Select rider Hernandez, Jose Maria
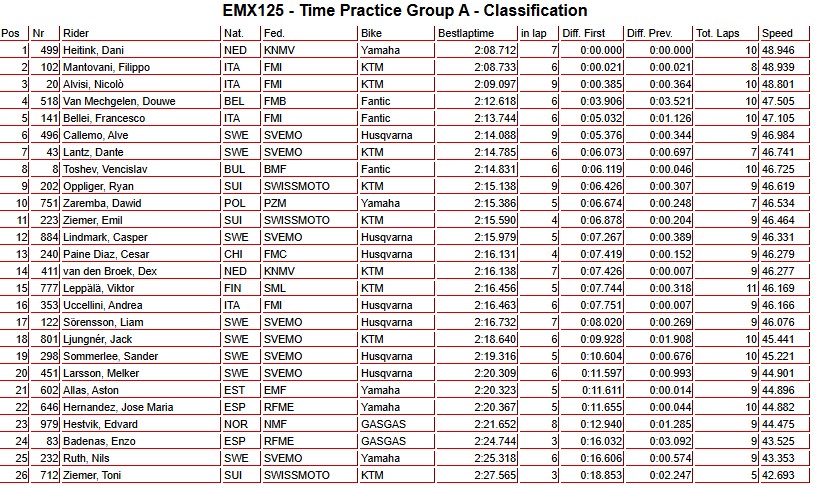Screen dimensions: 817x488 (115, 407)
